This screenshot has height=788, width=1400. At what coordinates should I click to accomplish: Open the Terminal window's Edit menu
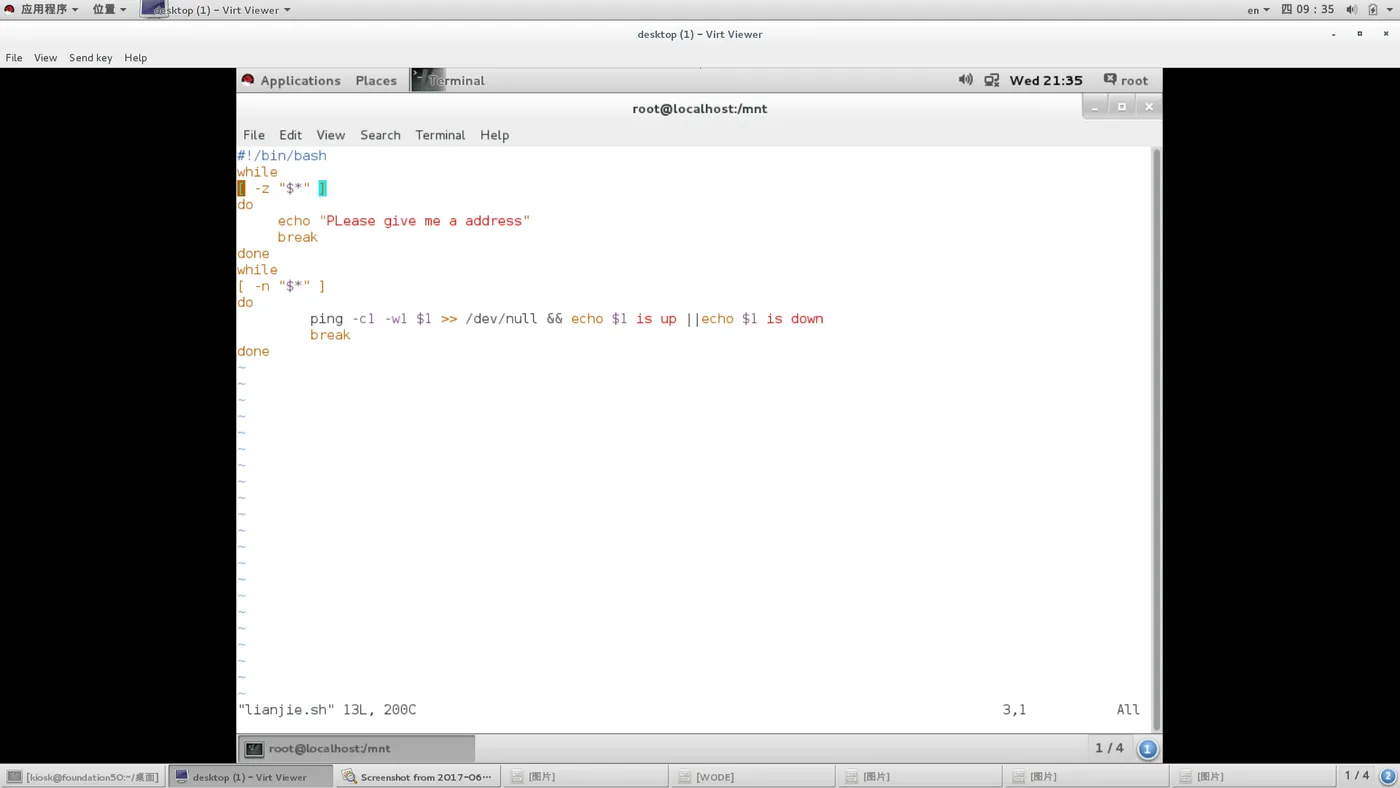pos(291,135)
